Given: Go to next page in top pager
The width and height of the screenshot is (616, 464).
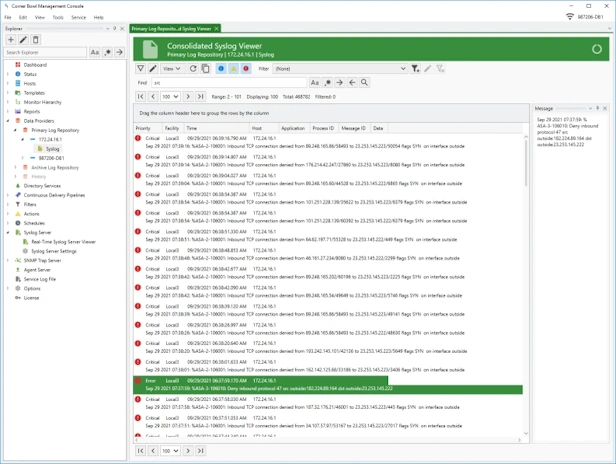Looking at the screenshot, I should pos(188,96).
